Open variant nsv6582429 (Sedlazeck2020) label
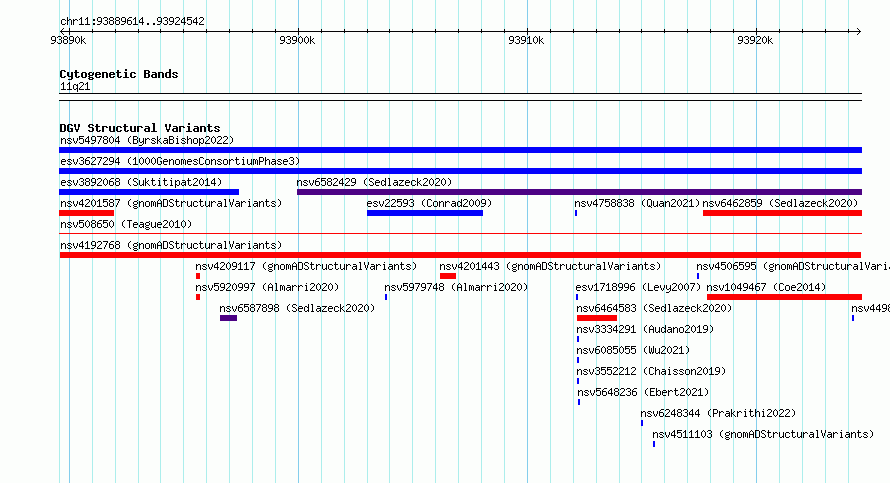 click(x=374, y=182)
